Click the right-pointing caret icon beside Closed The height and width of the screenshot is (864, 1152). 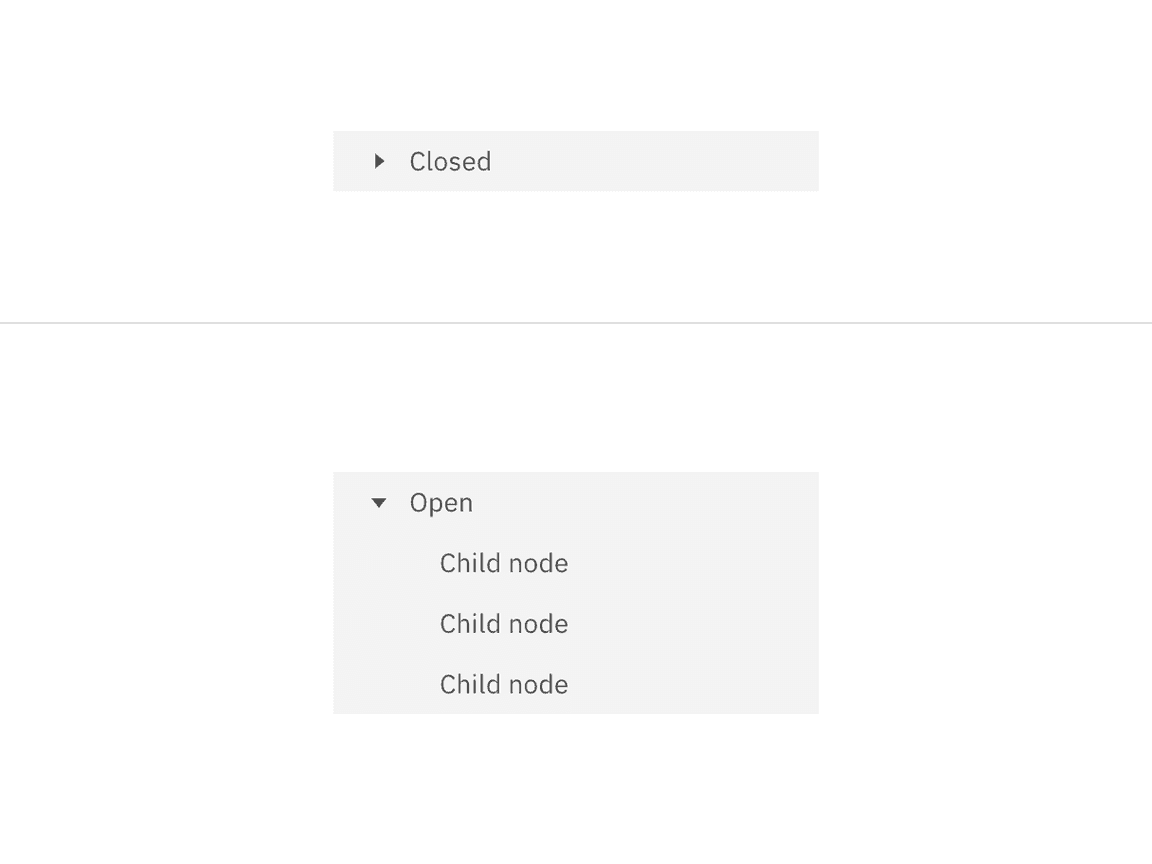coord(379,161)
